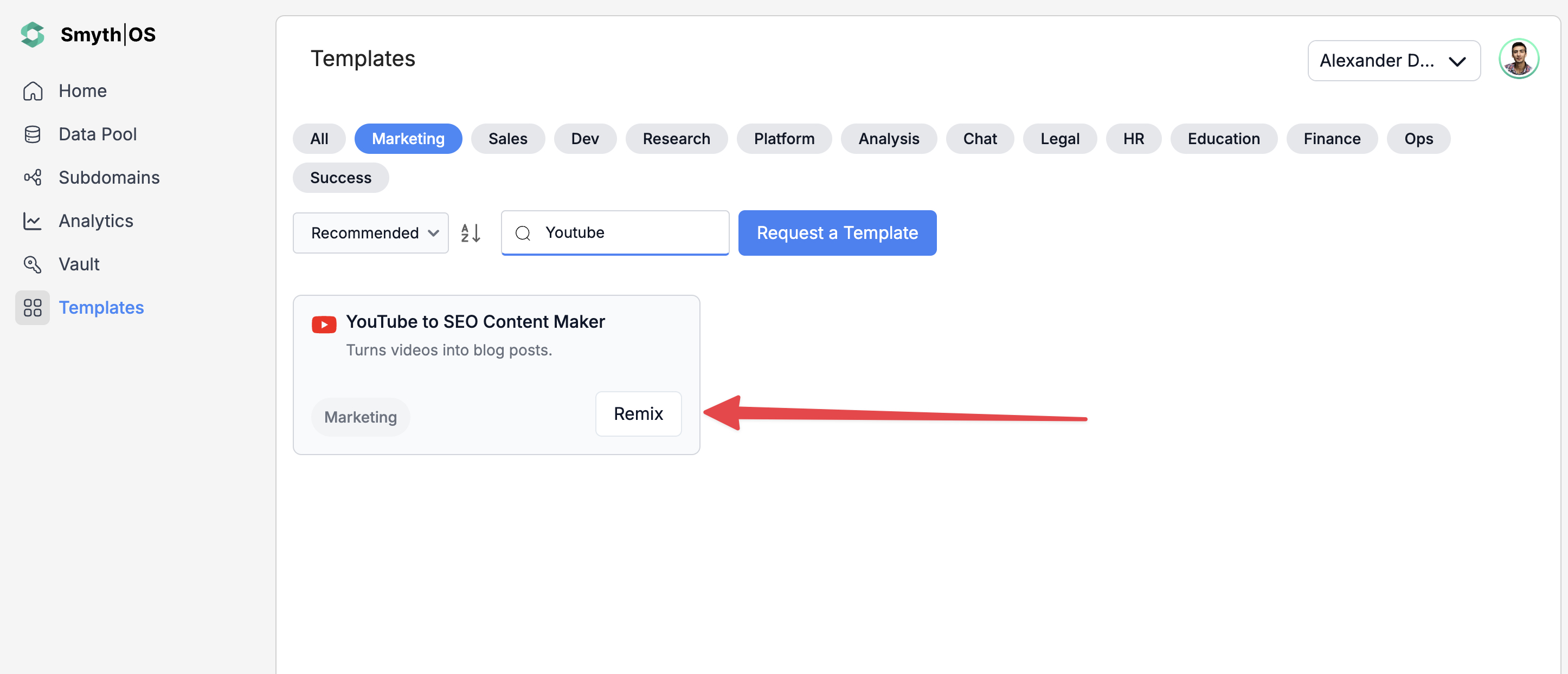Click the Templates grid icon

[33, 308]
